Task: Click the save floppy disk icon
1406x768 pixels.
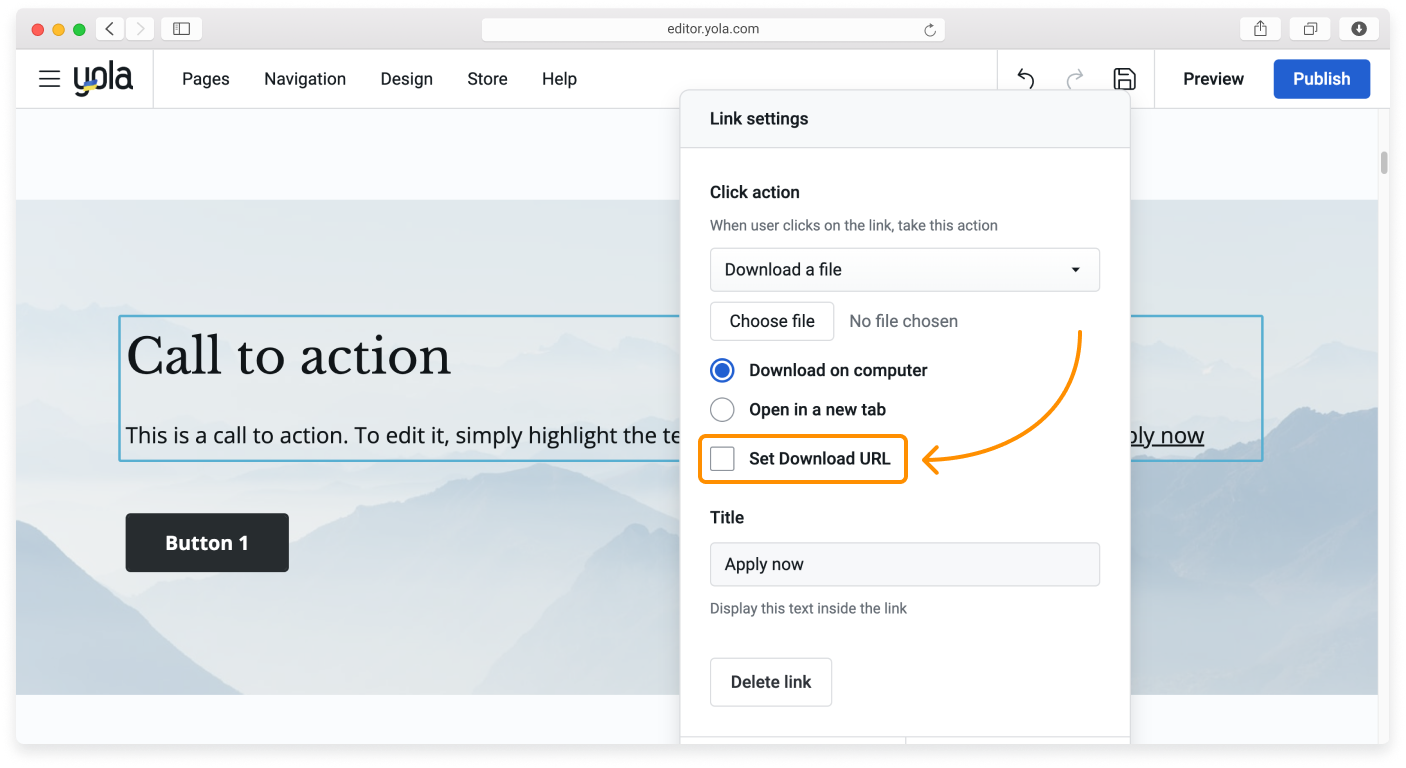Action: coord(1124,79)
